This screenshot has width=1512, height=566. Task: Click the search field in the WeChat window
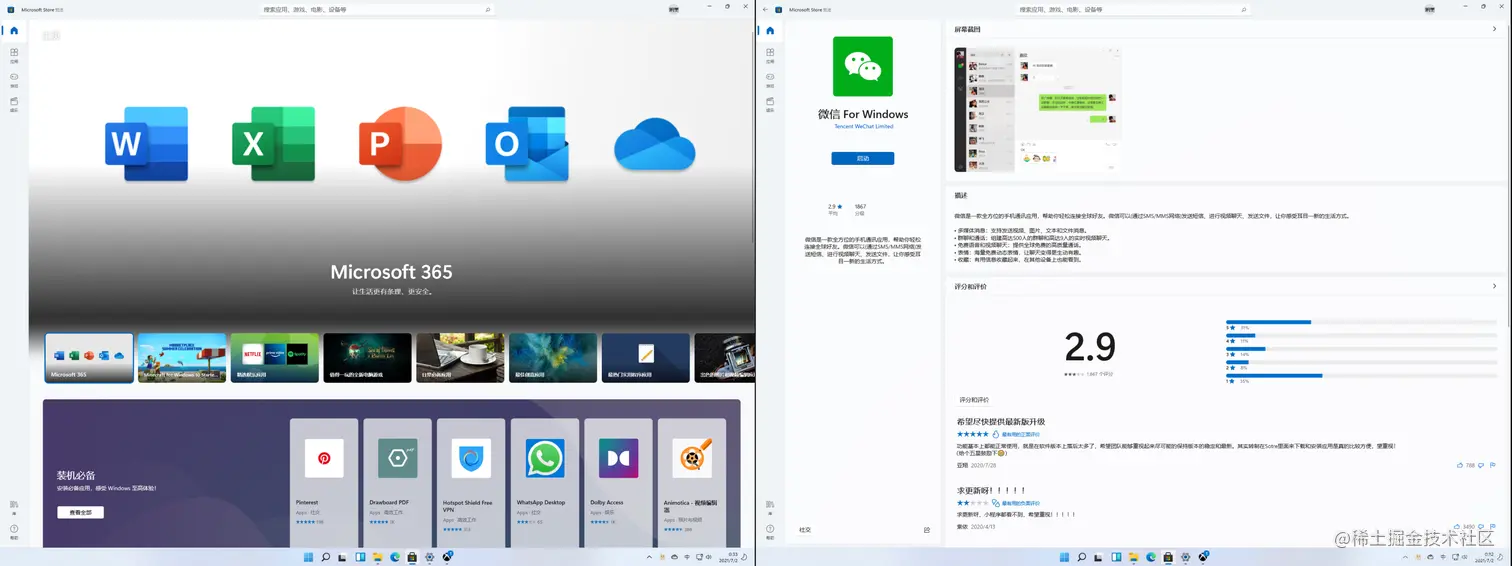(x=1134, y=9)
